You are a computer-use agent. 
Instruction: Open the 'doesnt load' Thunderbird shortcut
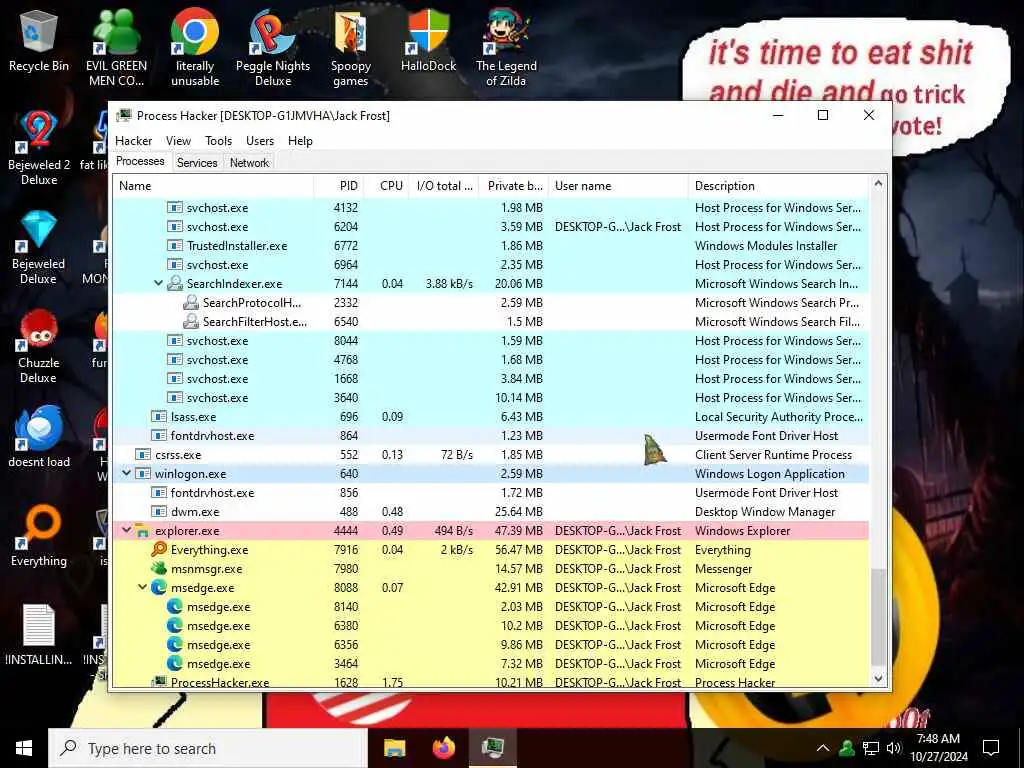tap(39, 436)
